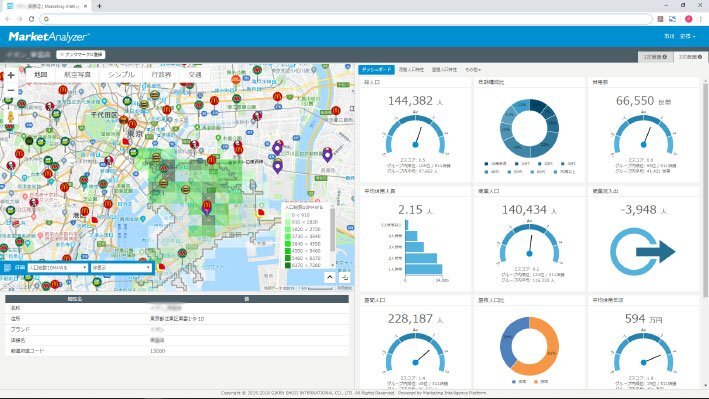
Task: Open the ダッシュボード tab
Action: [376, 70]
